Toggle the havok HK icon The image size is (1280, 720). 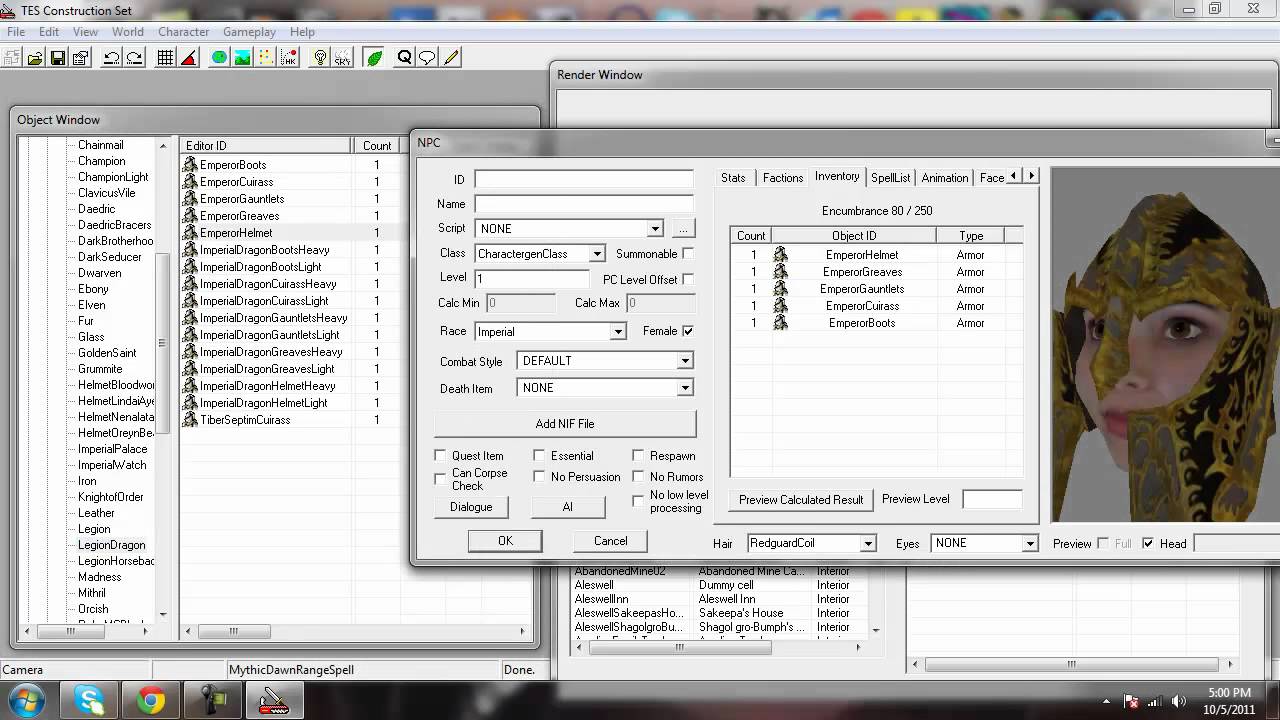pyautogui.click(x=288, y=58)
